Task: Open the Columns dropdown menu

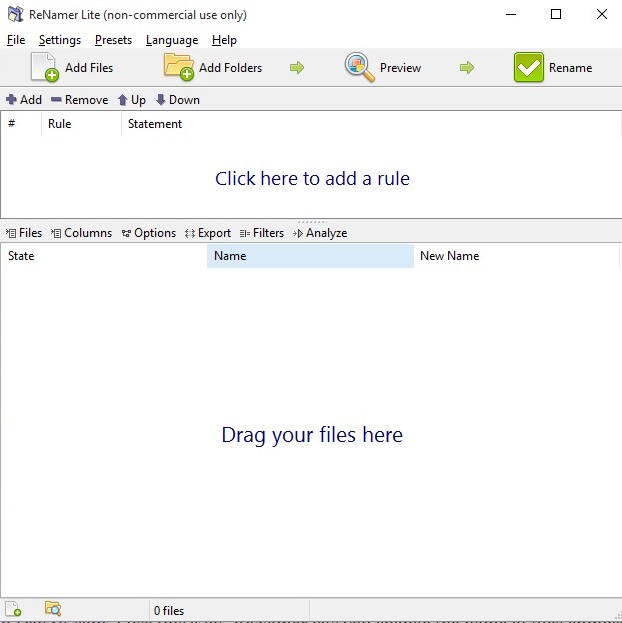Action: 81,233
